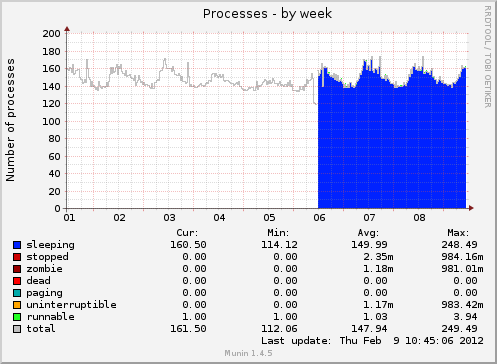Screen dimensions: 497x364
Task: Click the blue sleeping legend swatch
Action: (x=17, y=245)
